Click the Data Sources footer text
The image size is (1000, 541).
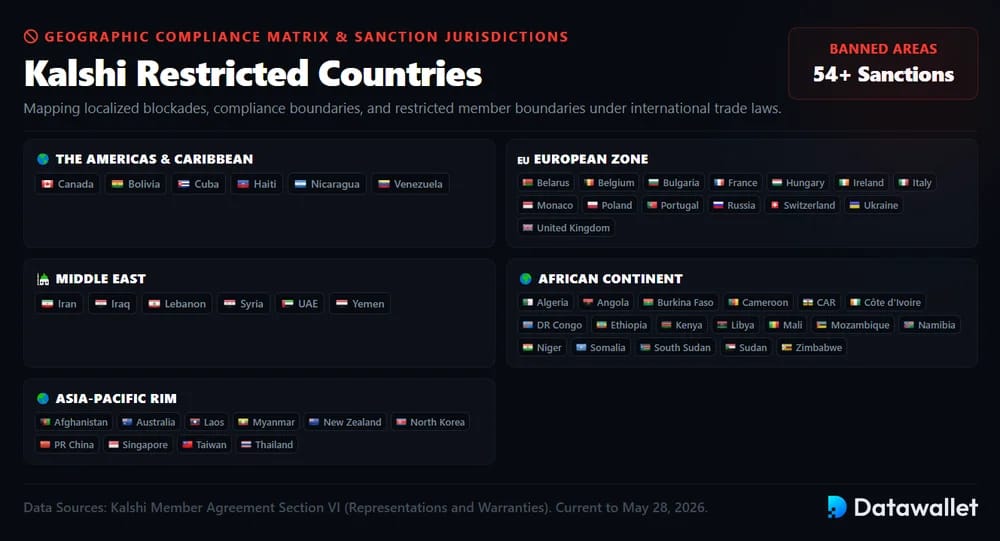click(365, 508)
